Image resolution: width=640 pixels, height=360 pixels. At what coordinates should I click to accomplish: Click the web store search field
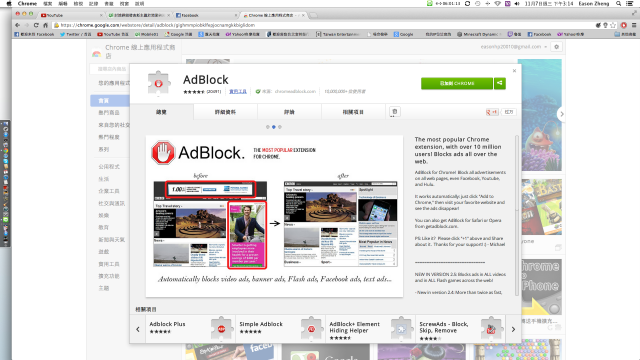click(110, 69)
